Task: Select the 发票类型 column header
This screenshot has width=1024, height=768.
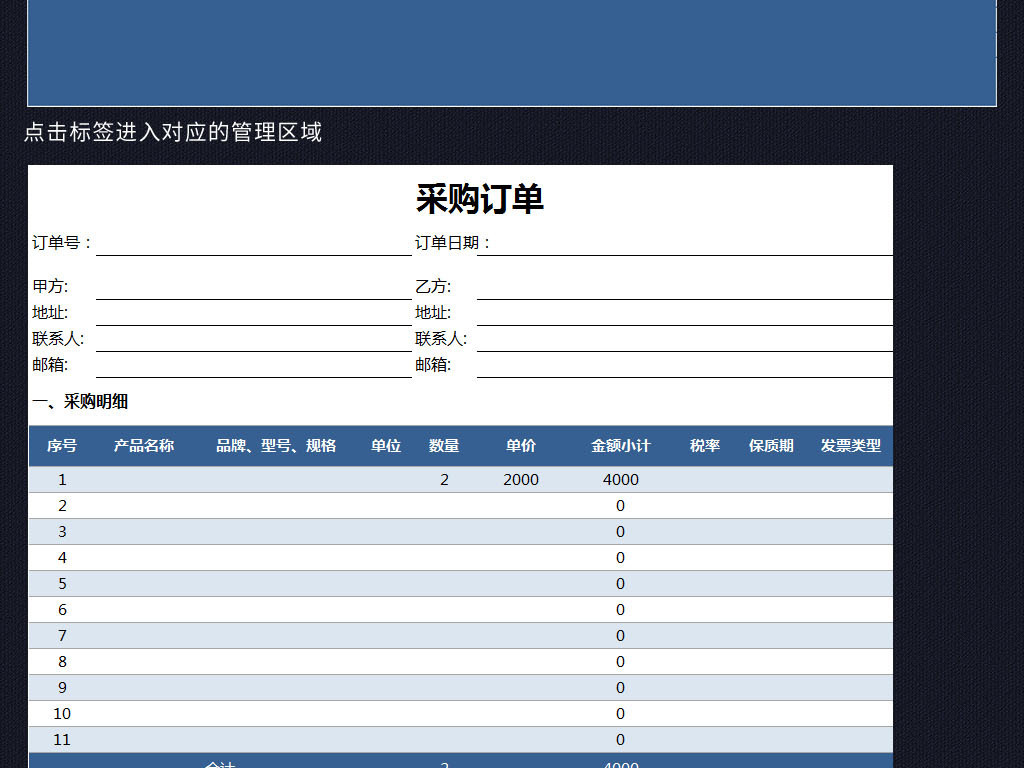Action: (851, 446)
